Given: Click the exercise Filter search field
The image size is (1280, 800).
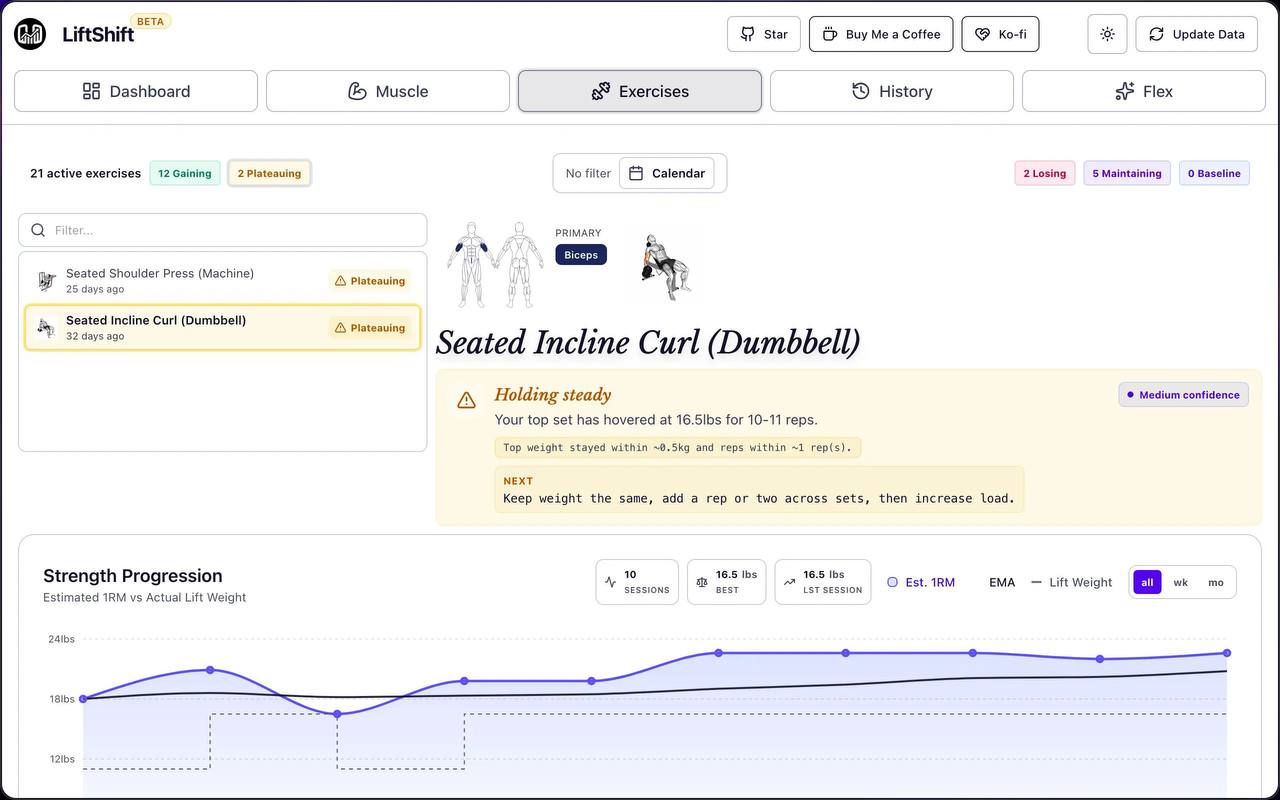Looking at the screenshot, I should (223, 230).
